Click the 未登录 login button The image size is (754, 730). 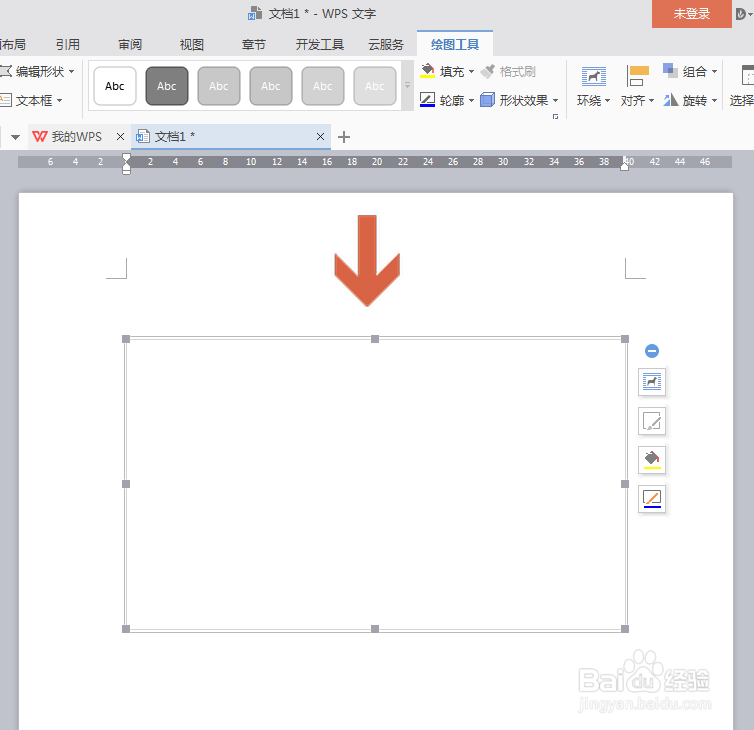tap(691, 13)
